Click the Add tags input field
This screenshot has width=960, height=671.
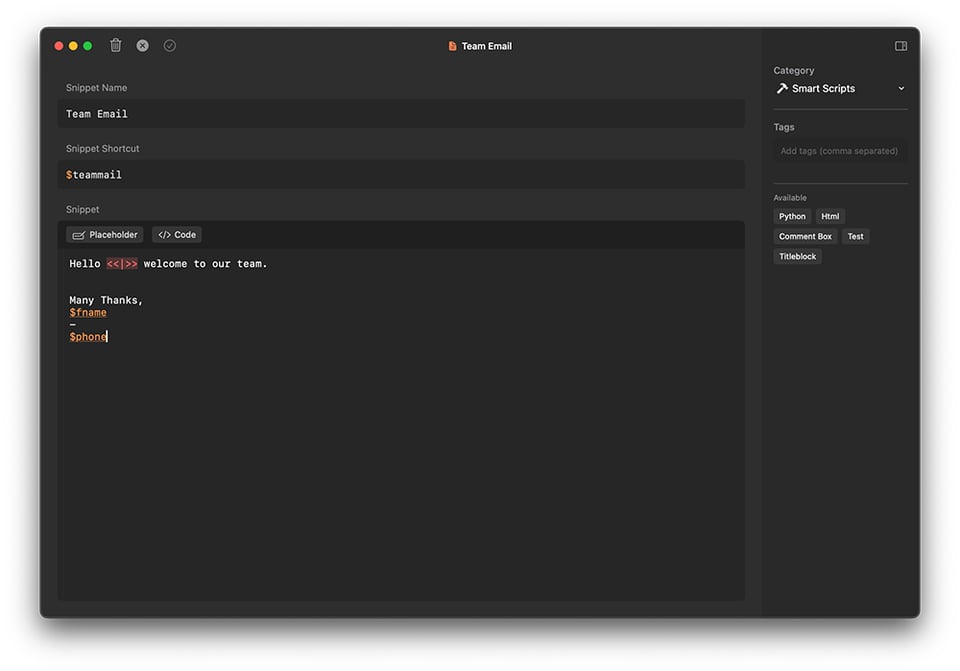click(840, 150)
